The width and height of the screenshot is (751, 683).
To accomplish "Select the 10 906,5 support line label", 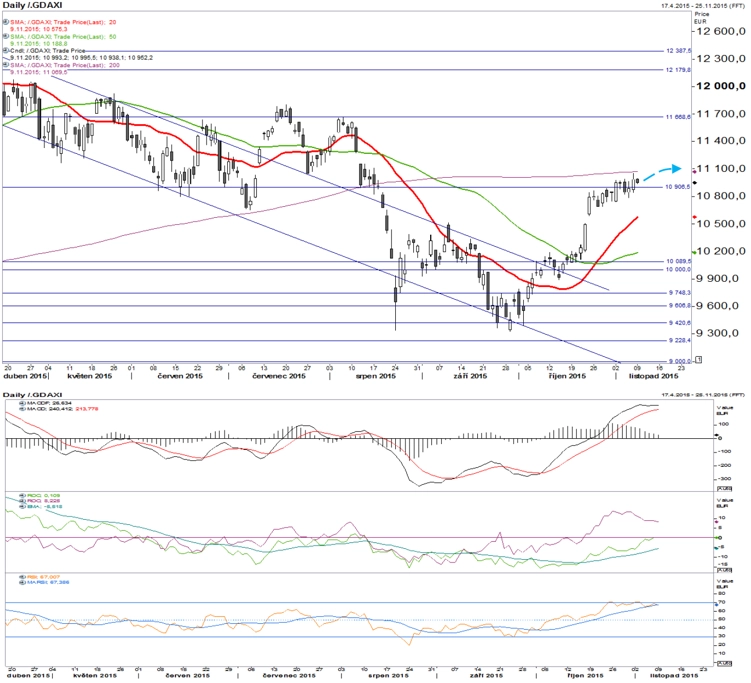I will point(678,187).
